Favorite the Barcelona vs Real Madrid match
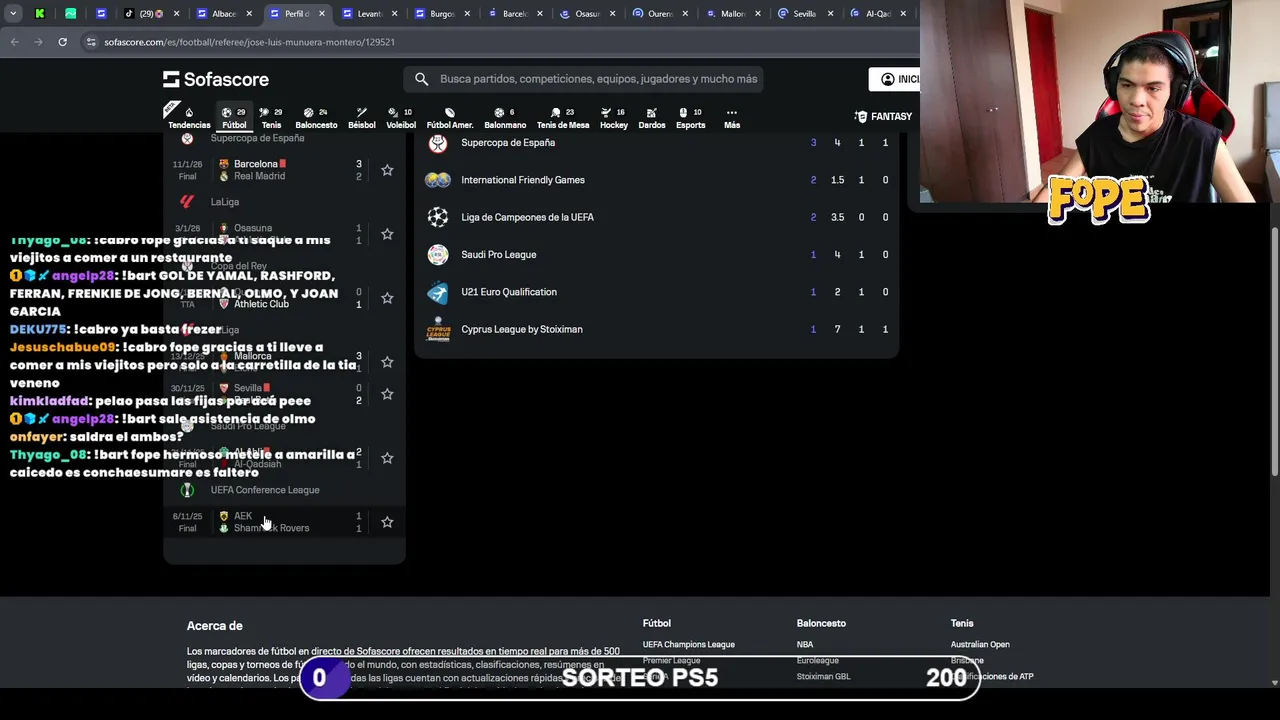 pos(387,170)
